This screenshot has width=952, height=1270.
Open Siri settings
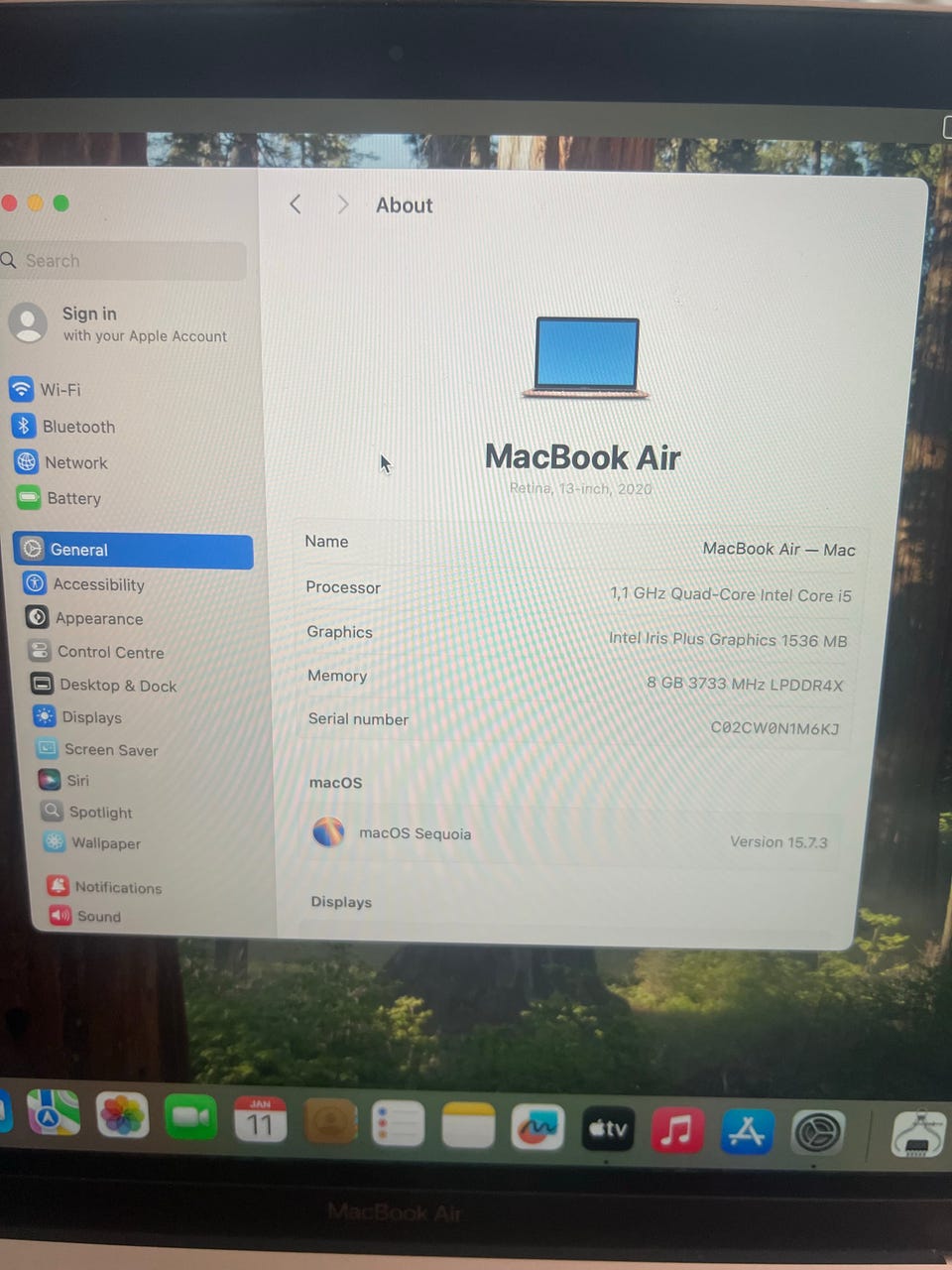tap(63, 780)
